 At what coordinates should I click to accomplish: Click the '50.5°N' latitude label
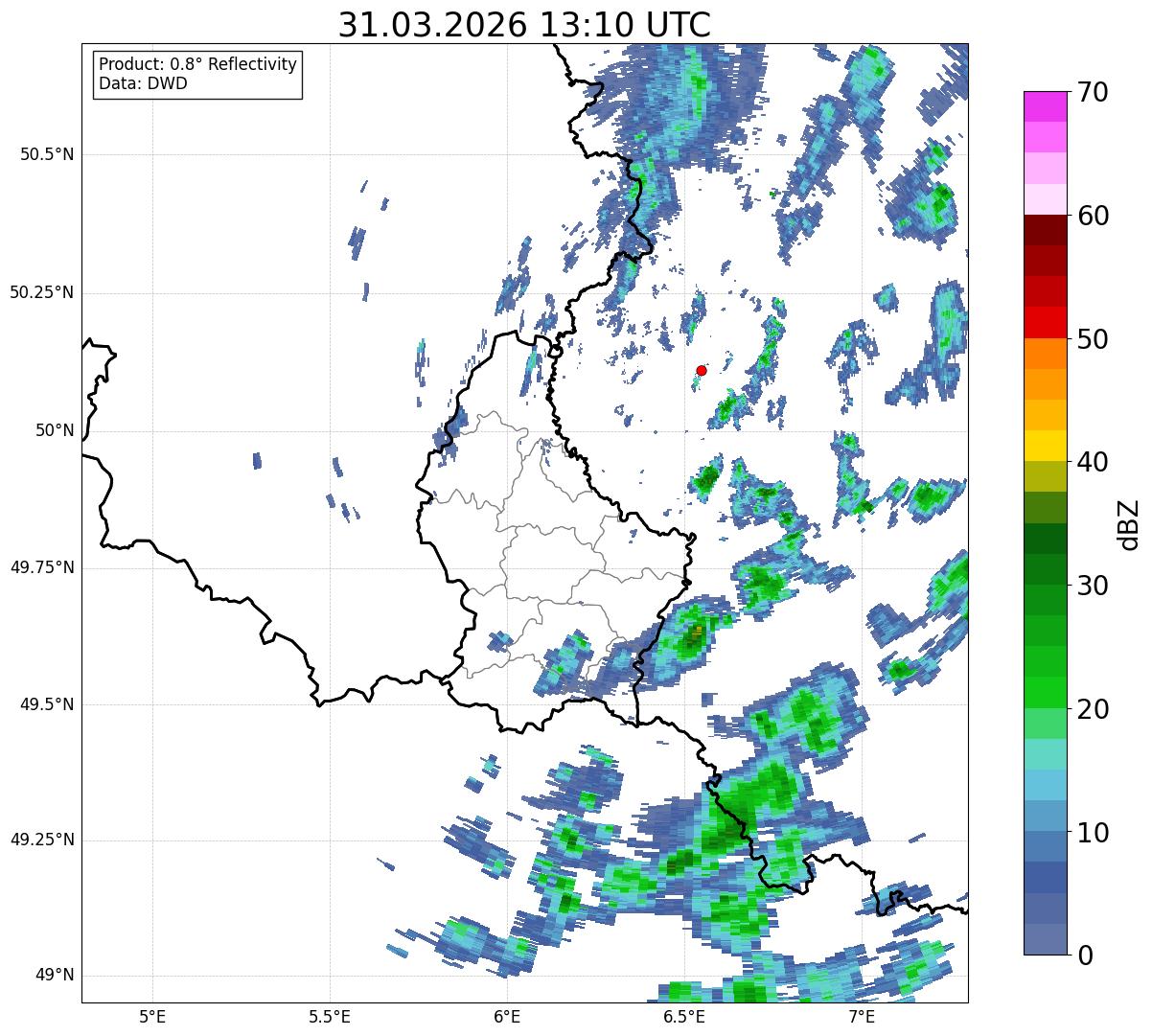pos(47,154)
